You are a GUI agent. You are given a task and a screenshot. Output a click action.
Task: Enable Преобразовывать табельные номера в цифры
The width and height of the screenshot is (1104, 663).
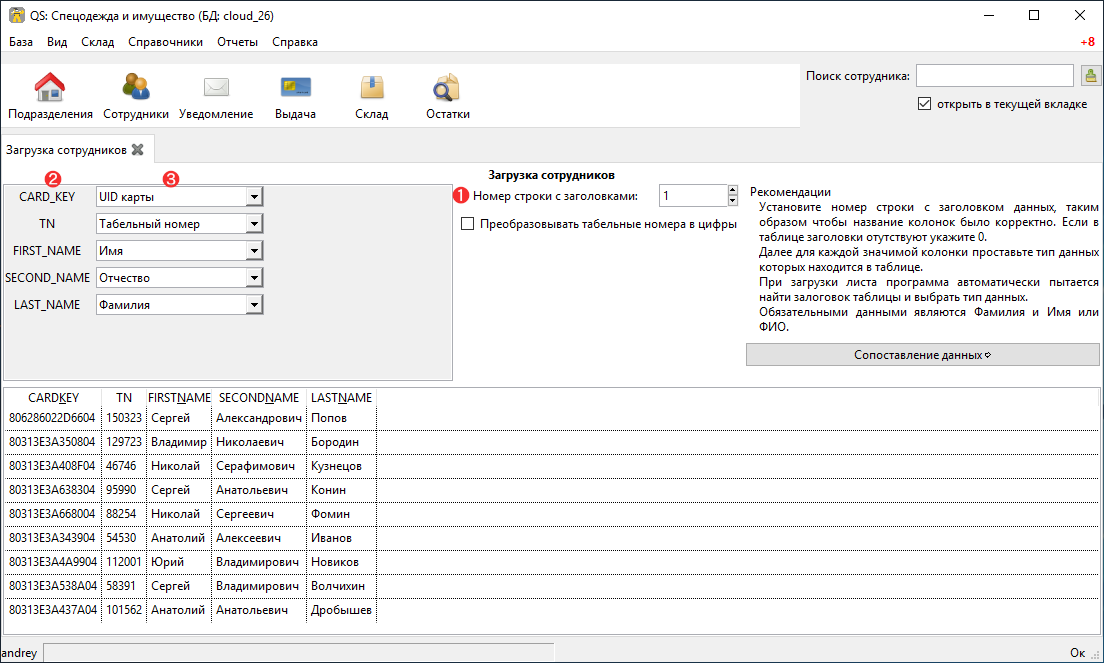[x=467, y=224]
